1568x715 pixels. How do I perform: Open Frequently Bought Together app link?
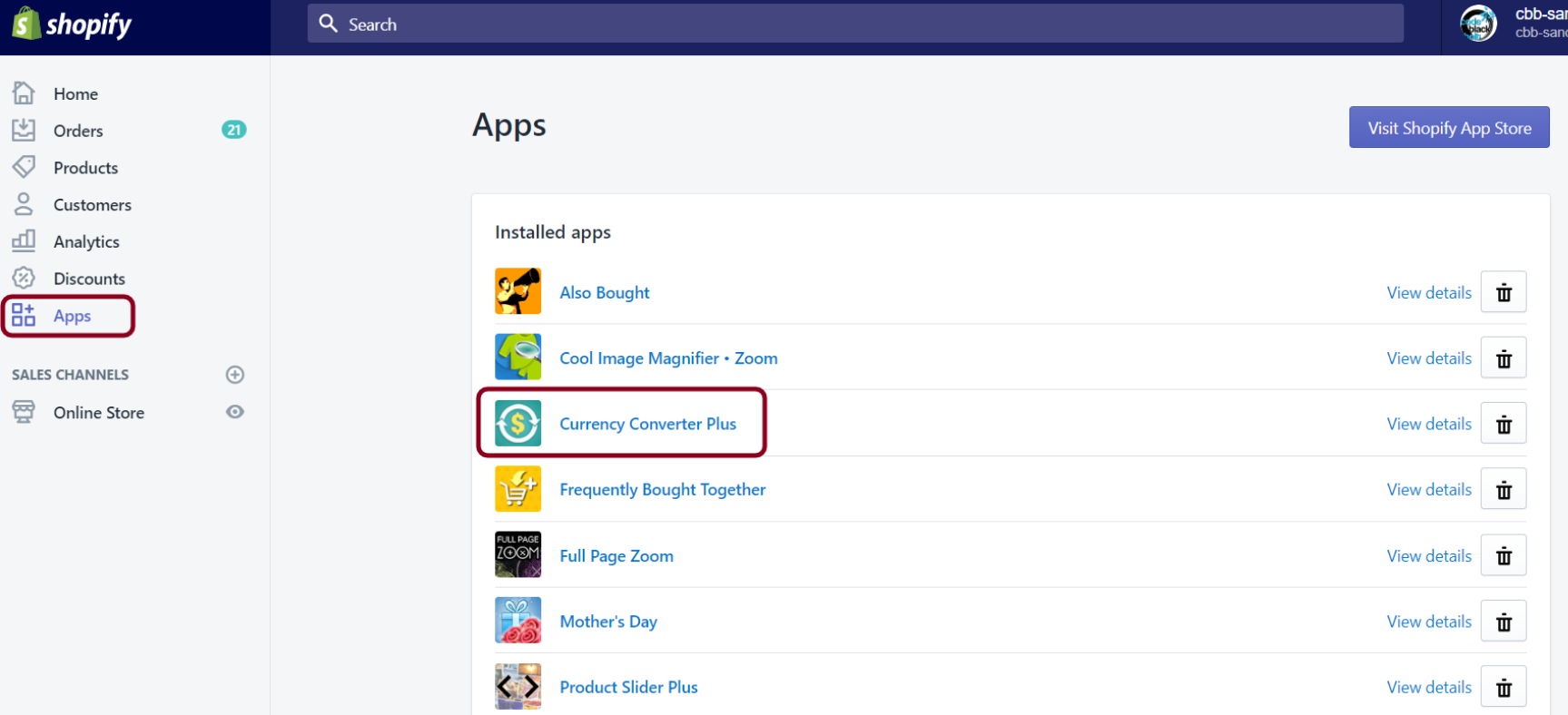click(x=663, y=490)
